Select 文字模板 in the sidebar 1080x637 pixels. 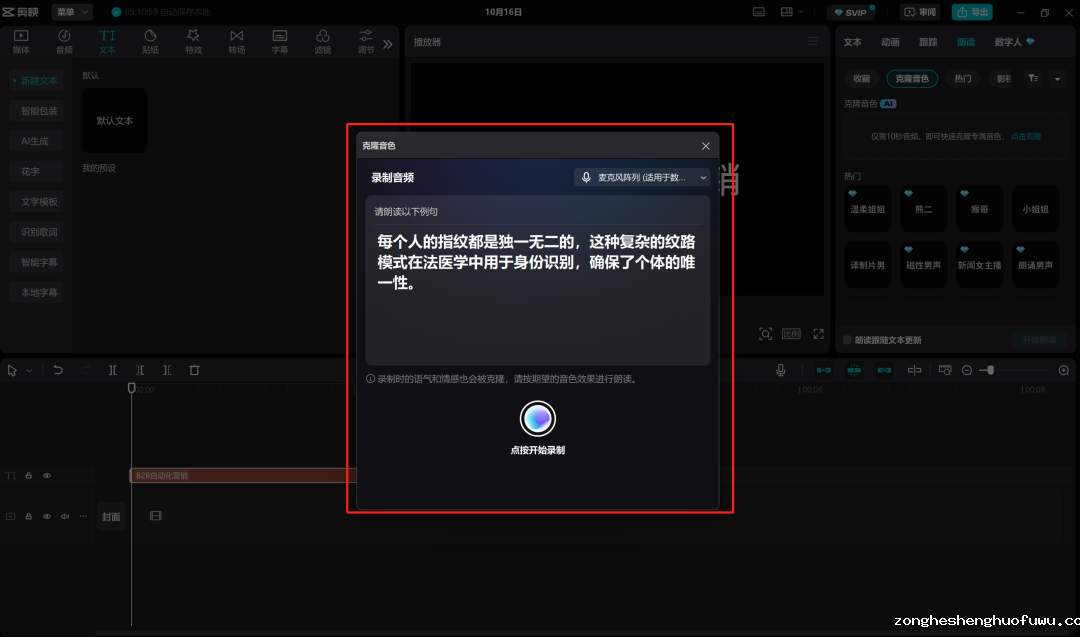point(37,202)
